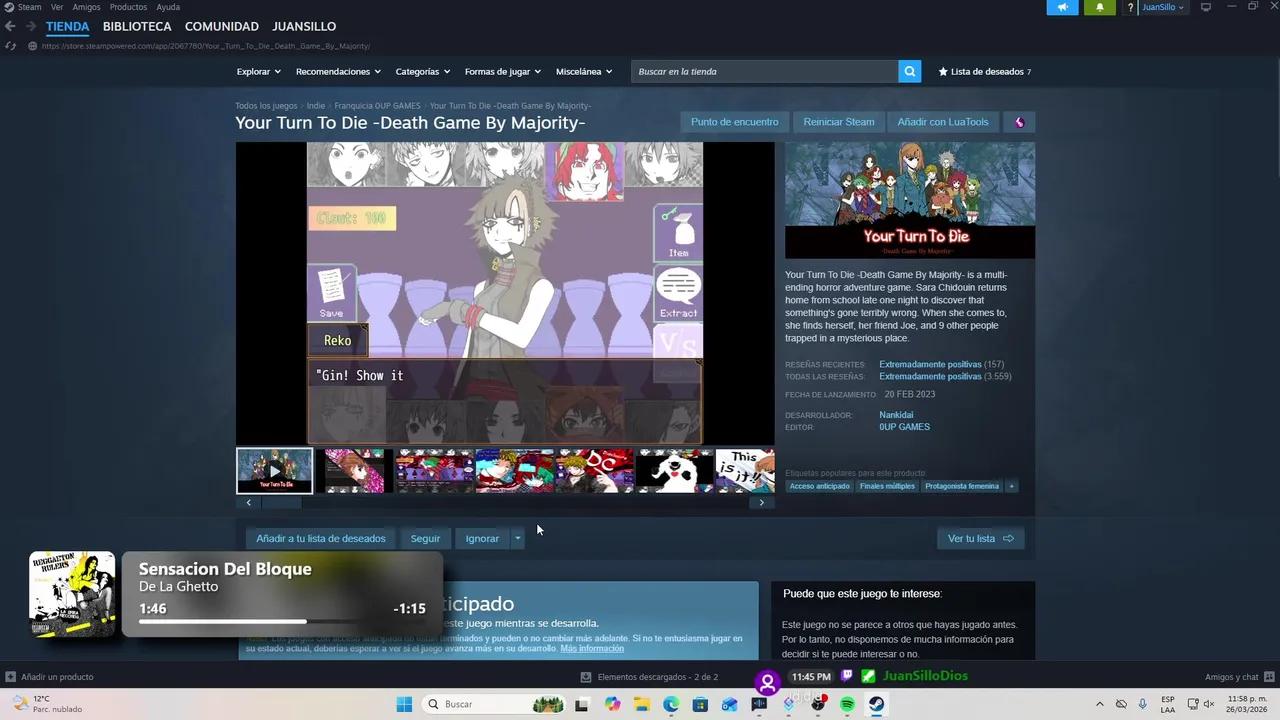This screenshot has width=1280, height=720.
Task: Show hidden system tray icons chevron
Action: pyautogui.click(x=1099, y=704)
